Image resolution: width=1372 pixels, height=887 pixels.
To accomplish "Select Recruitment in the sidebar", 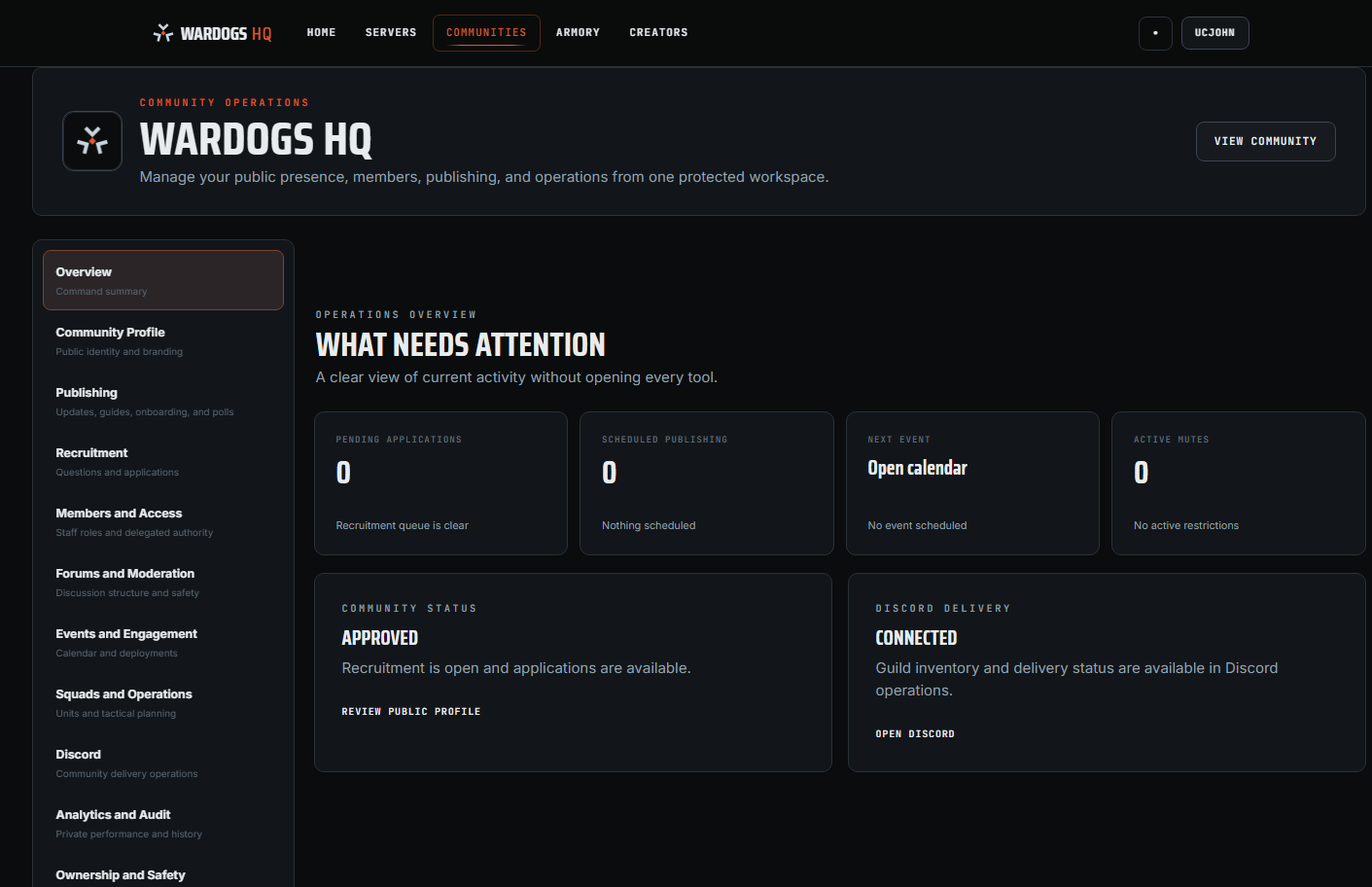I will pos(163,461).
